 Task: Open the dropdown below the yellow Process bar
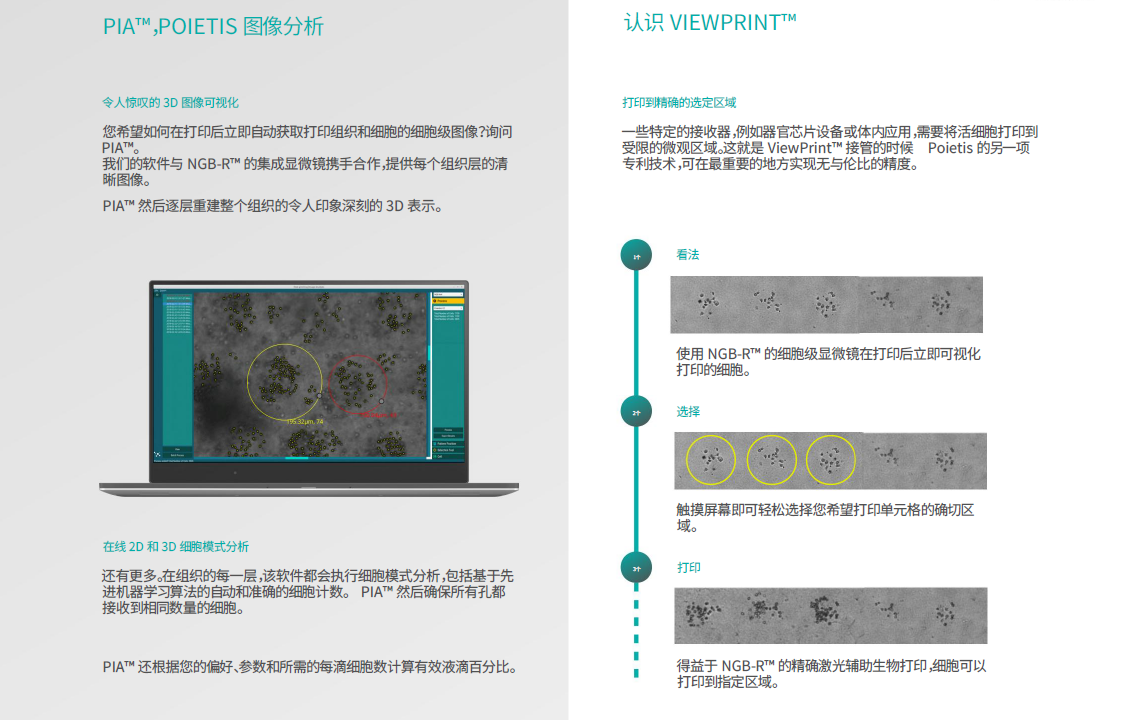point(447,308)
